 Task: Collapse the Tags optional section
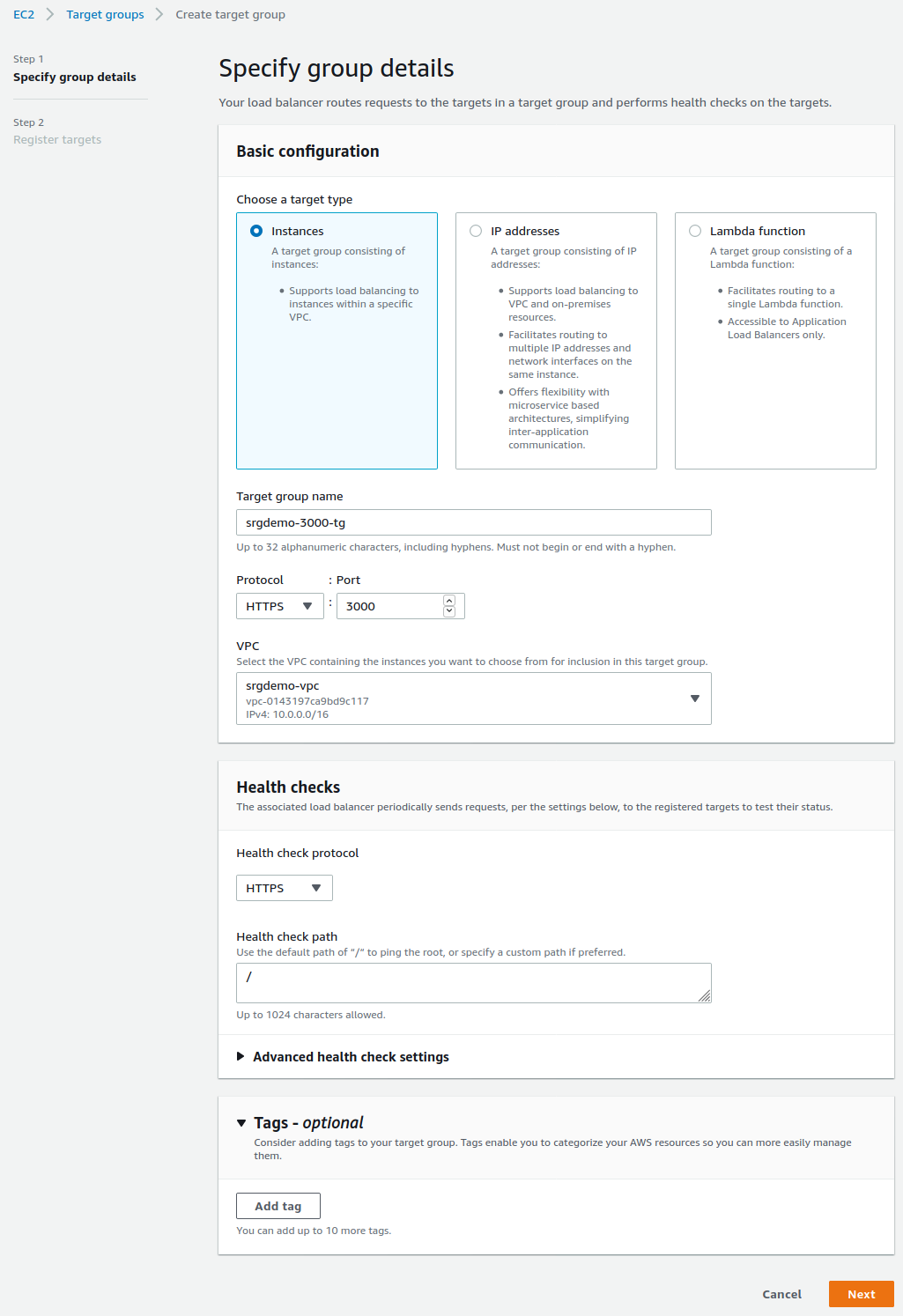(241, 1123)
